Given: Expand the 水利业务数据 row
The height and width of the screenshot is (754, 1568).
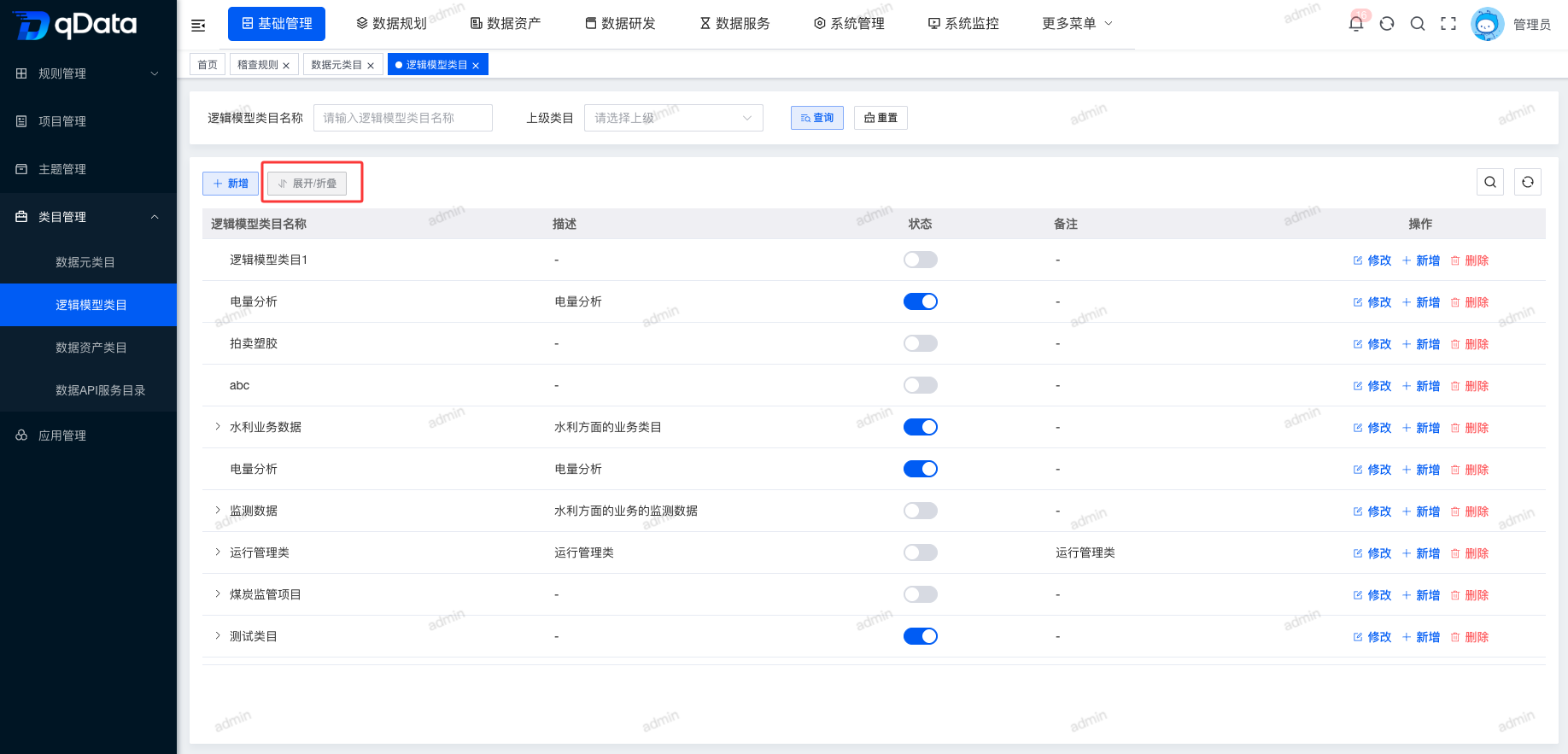Looking at the screenshot, I should (218, 427).
